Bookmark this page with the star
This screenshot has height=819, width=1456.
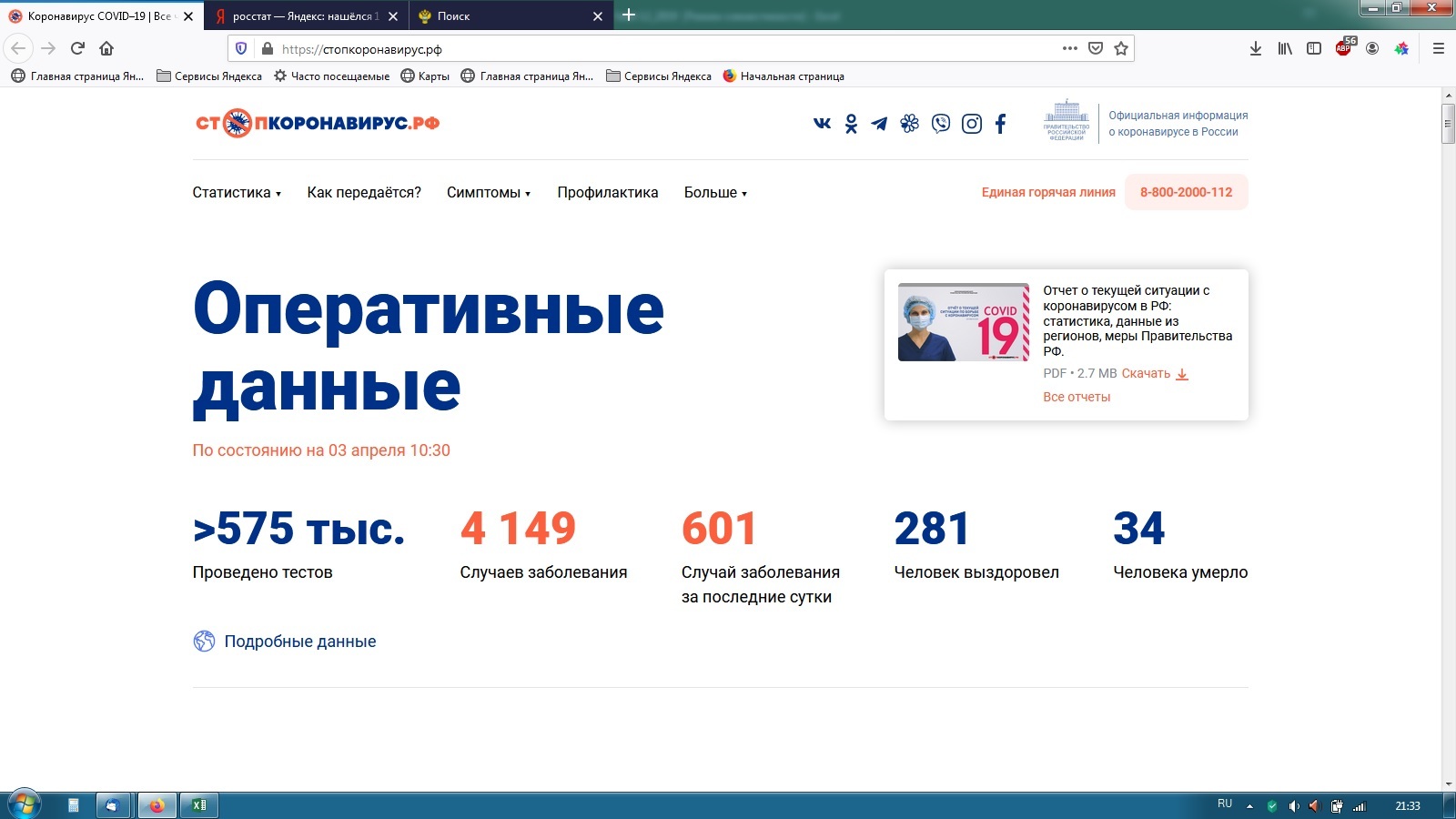[1121, 48]
